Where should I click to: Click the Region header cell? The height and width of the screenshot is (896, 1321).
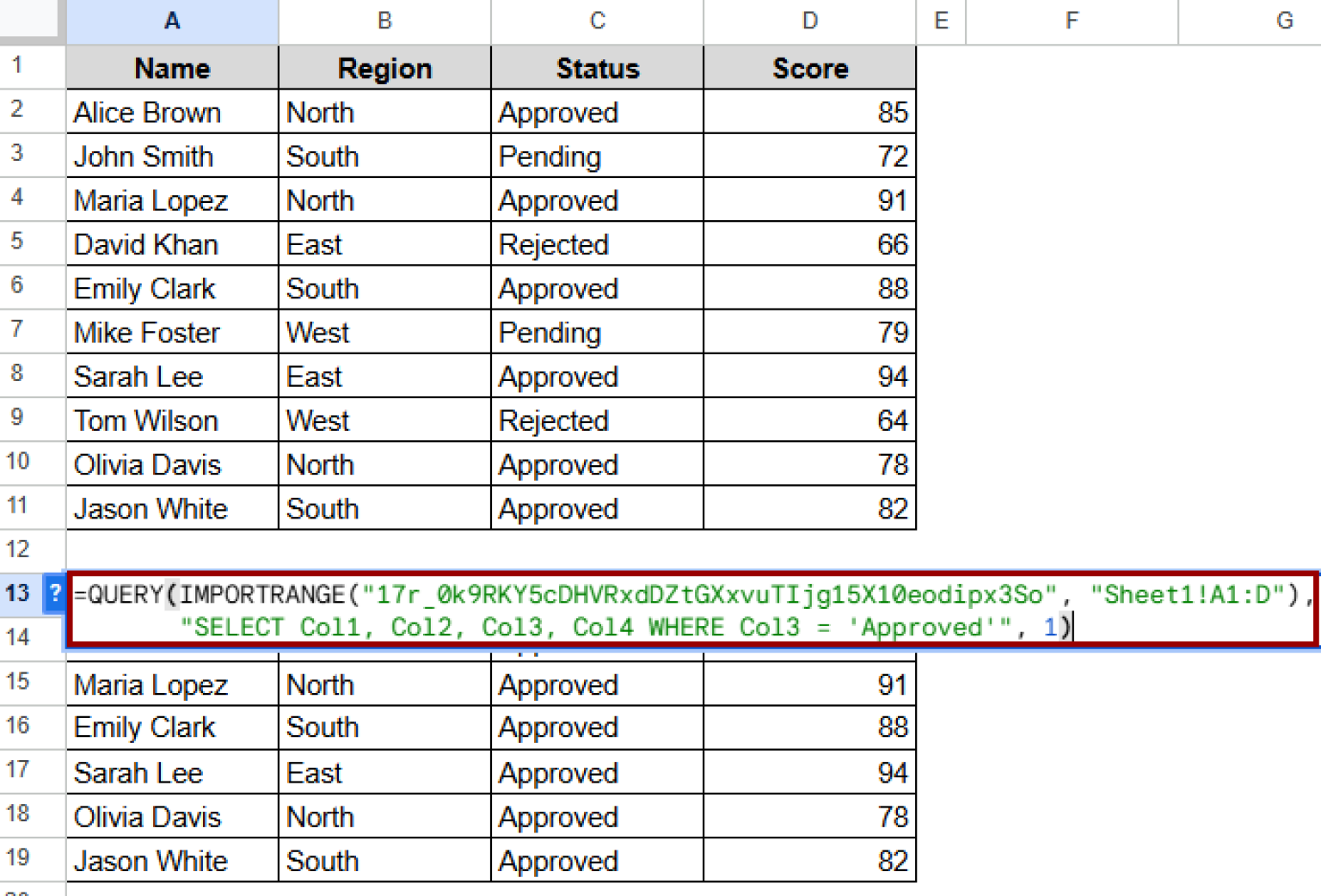pyautogui.click(x=384, y=68)
